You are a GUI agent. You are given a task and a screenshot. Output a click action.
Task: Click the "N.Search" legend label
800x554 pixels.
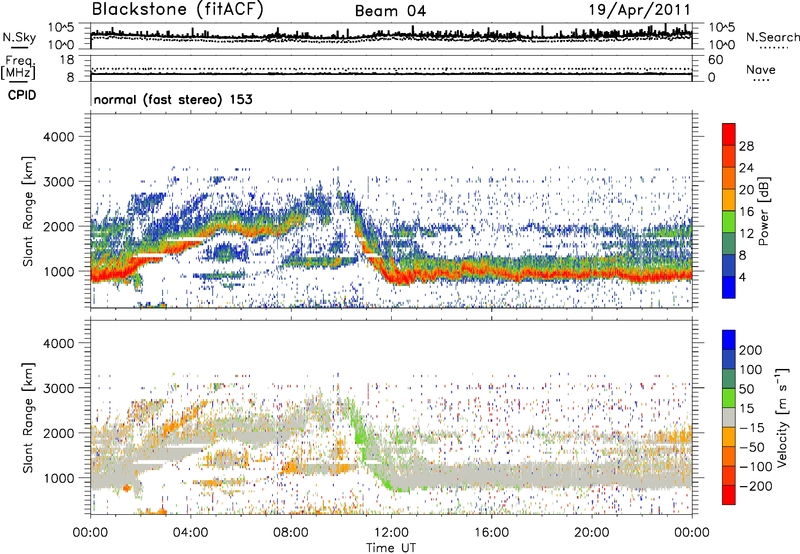(x=772, y=37)
